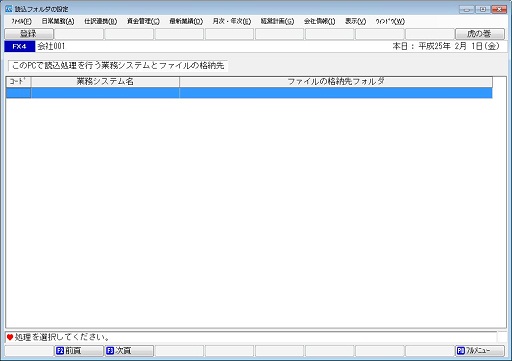
Task: Select the highlighted row's code cell
Action: [18, 93]
